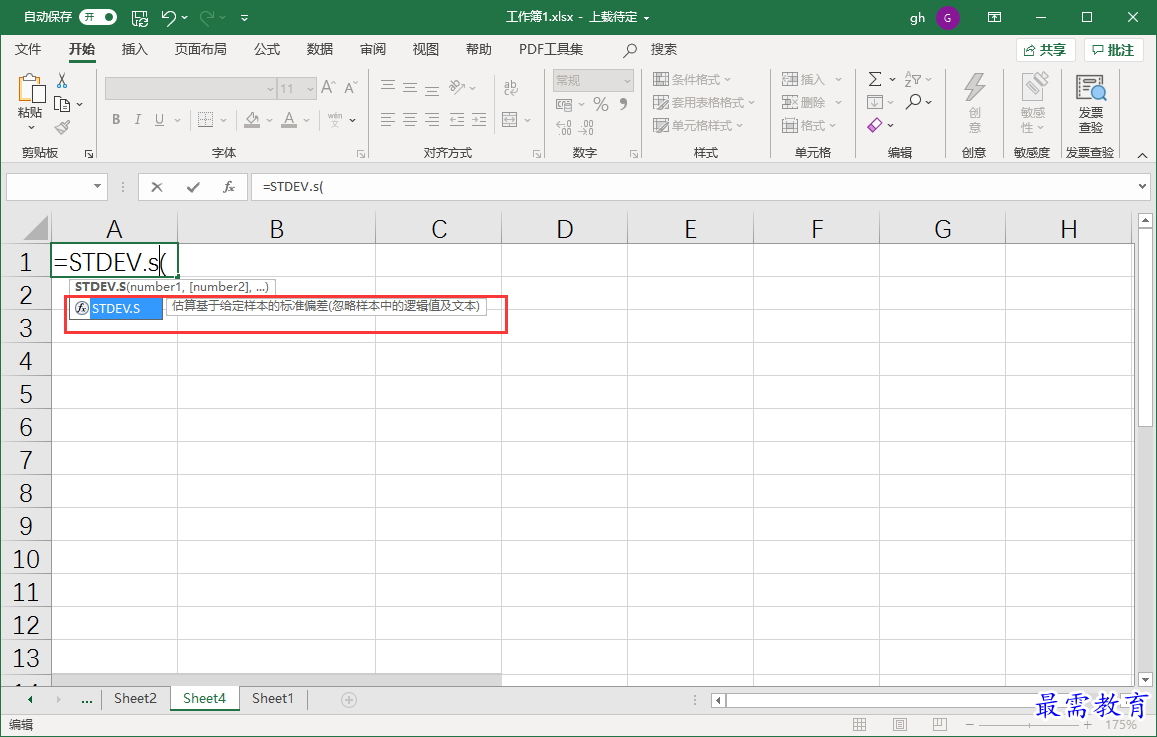
Task: Click the add new sheet plus icon
Action: click(x=349, y=699)
